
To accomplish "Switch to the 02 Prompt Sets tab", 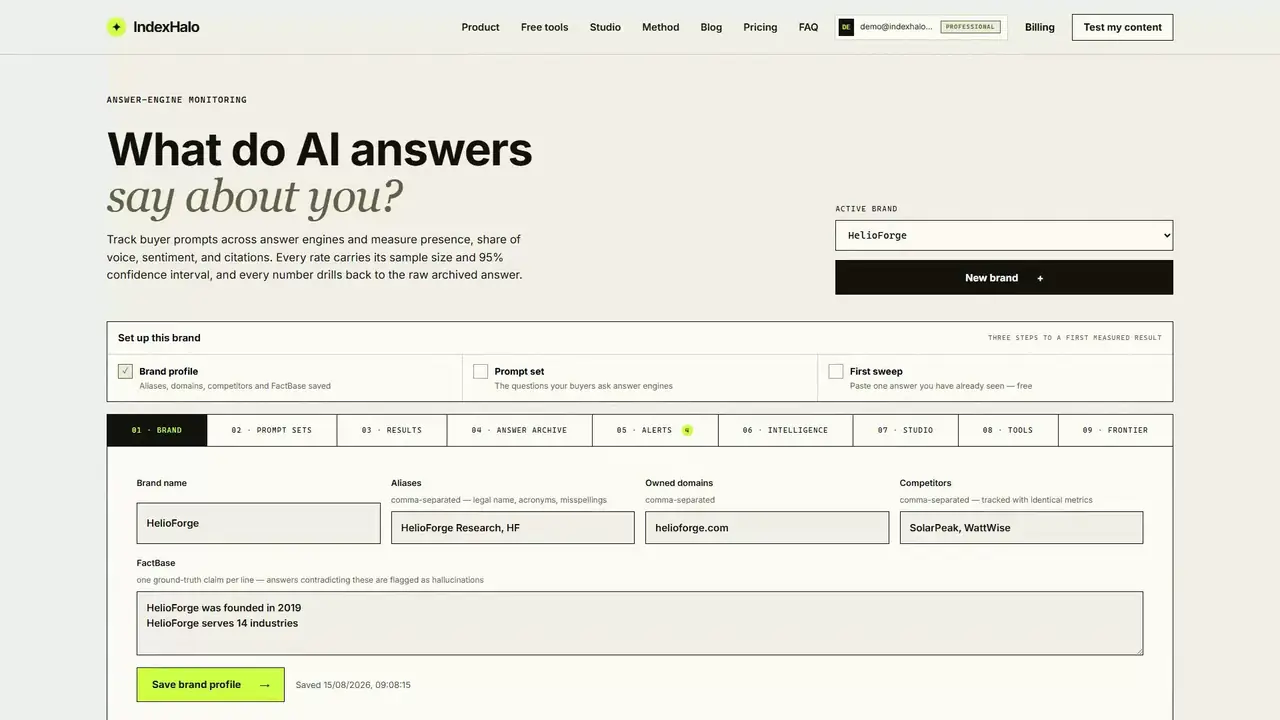I will [272, 430].
